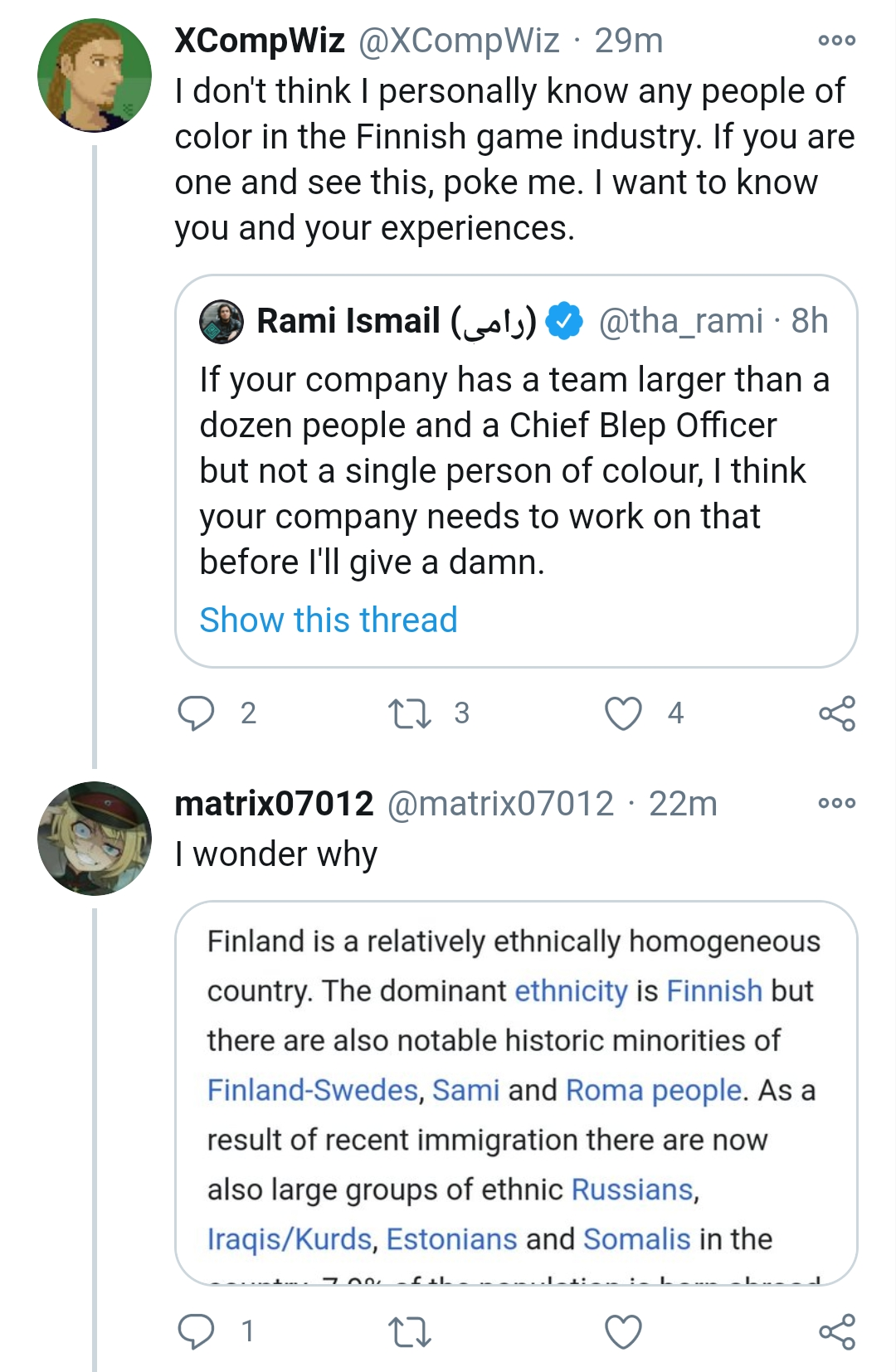This screenshot has width=896, height=1372.
Task: Click the 'Show this thread' link
Action: 329,620
